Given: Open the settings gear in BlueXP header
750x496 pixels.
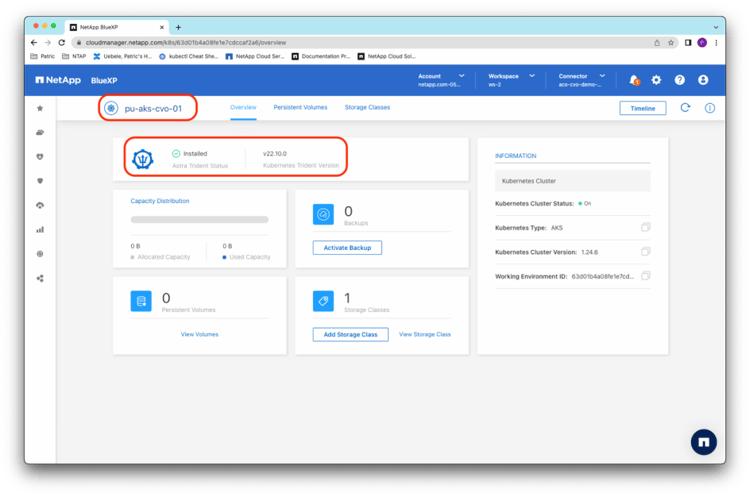Looking at the screenshot, I should pos(657,80).
